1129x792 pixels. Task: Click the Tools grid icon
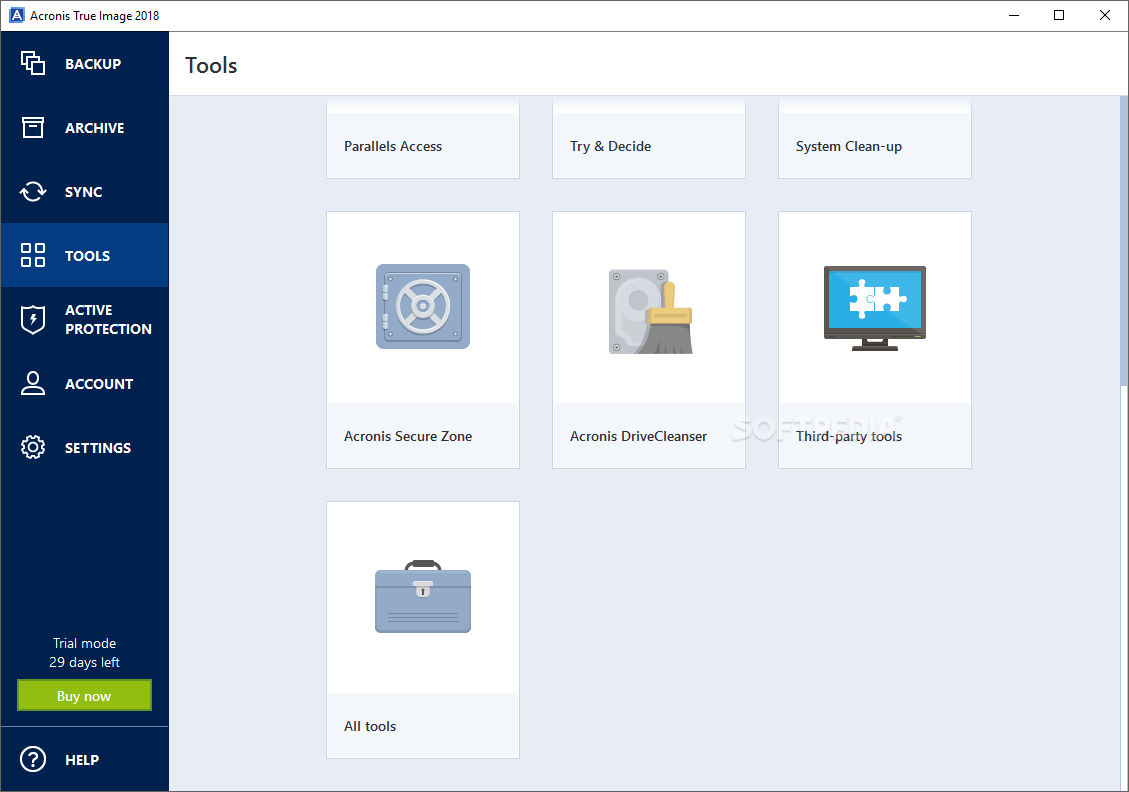coord(32,255)
